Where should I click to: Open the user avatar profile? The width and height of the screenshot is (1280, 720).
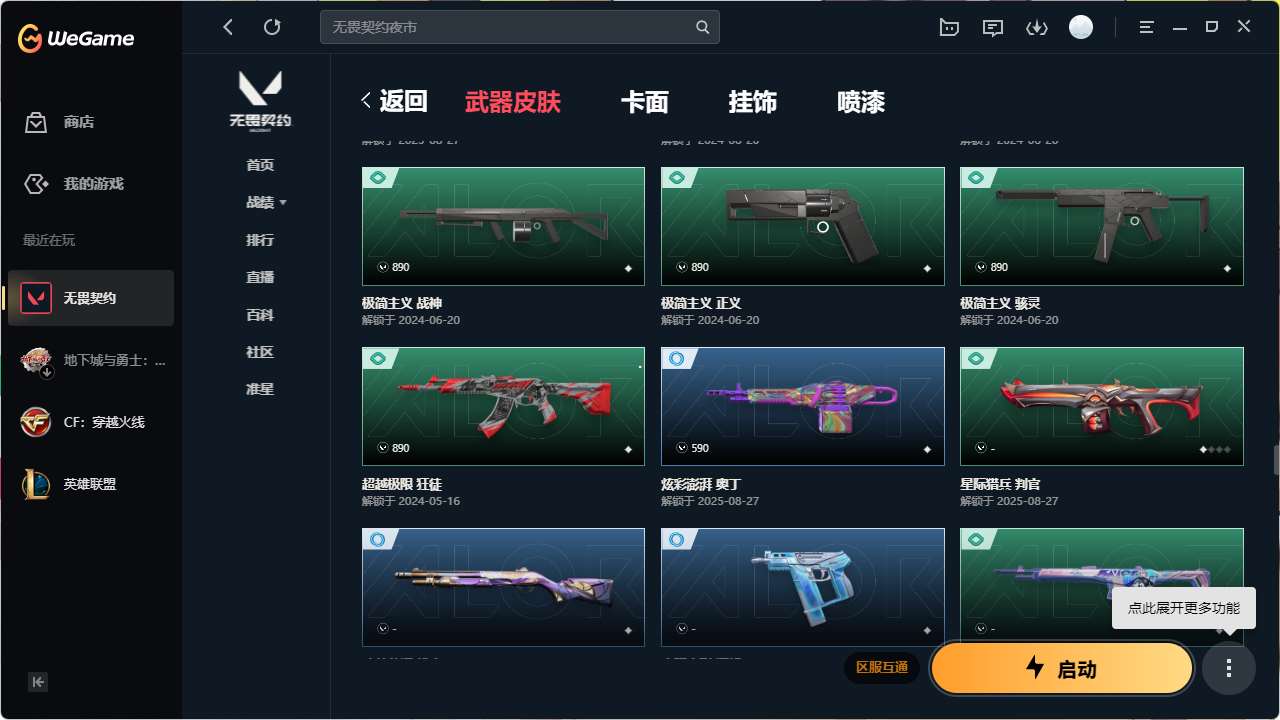[1081, 27]
